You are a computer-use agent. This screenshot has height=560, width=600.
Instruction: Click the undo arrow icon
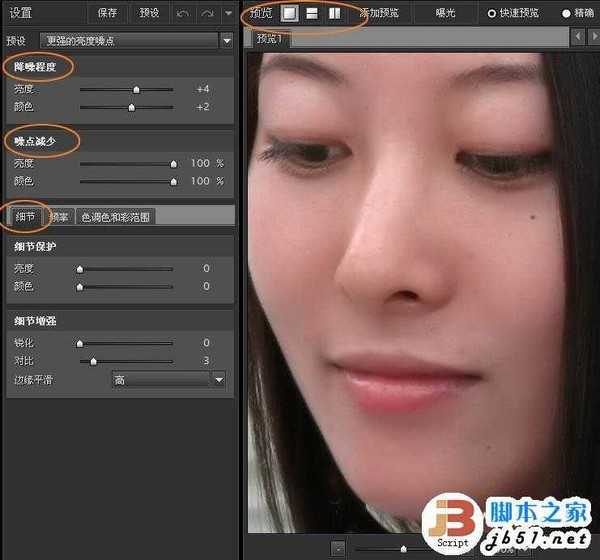pos(183,13)
